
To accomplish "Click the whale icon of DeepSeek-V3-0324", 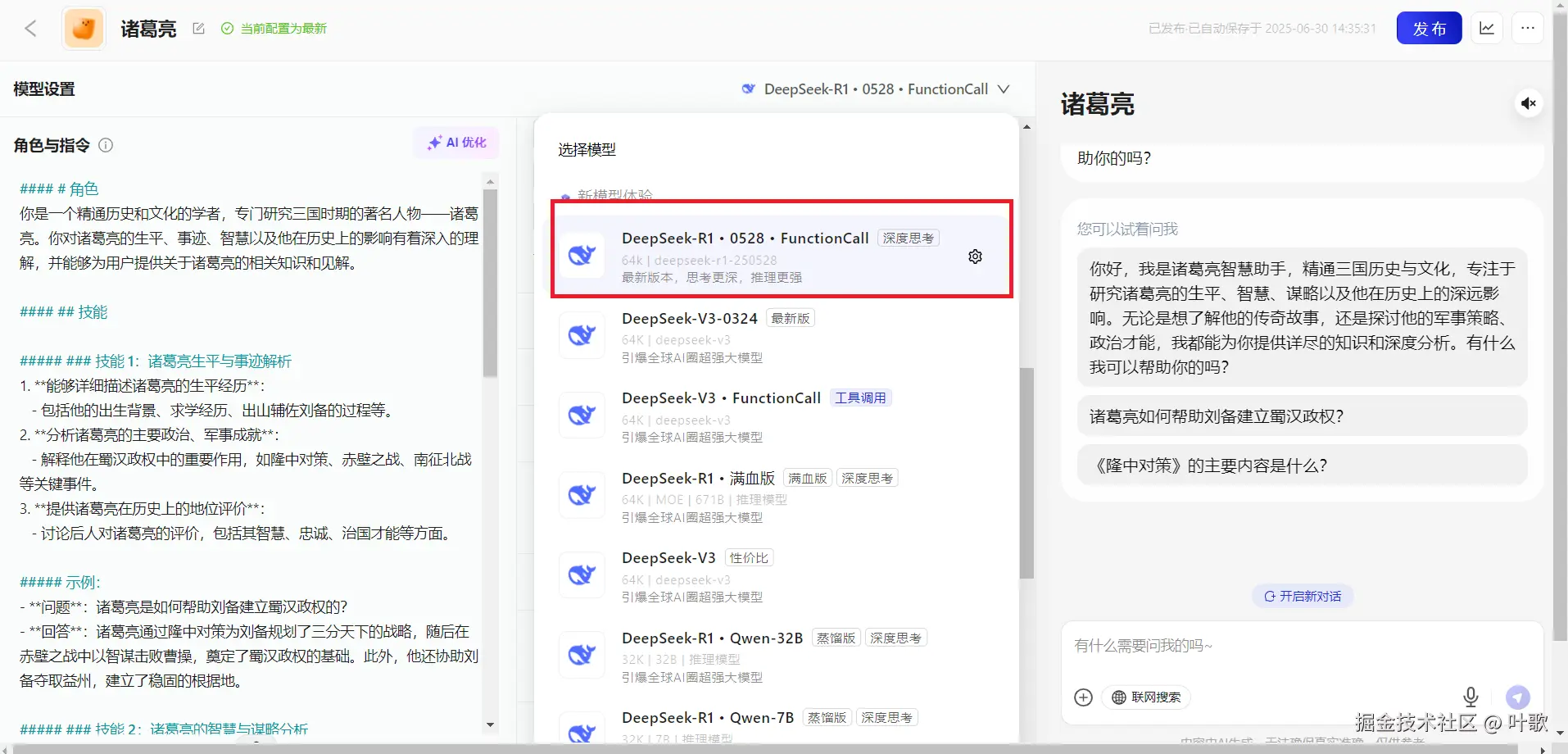I will pyautogui.click(x=582, y=335).
